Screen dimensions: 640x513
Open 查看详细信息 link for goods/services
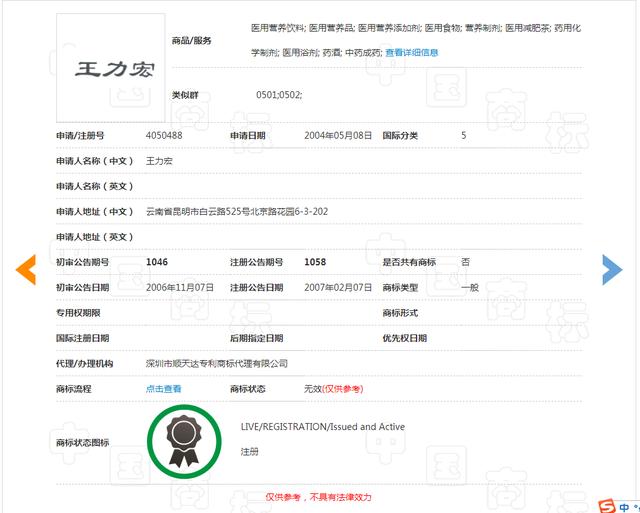tap(411, 53)
